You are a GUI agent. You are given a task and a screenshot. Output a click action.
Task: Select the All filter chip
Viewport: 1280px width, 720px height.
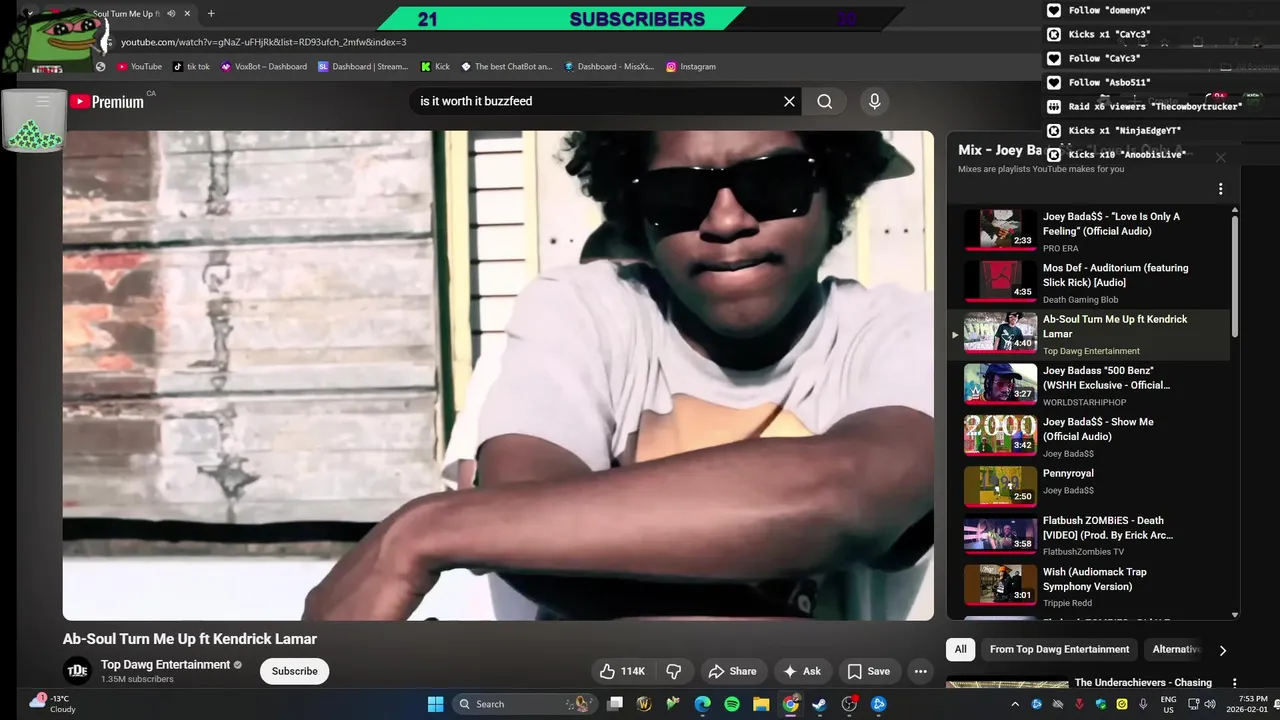tap(960, 649)
